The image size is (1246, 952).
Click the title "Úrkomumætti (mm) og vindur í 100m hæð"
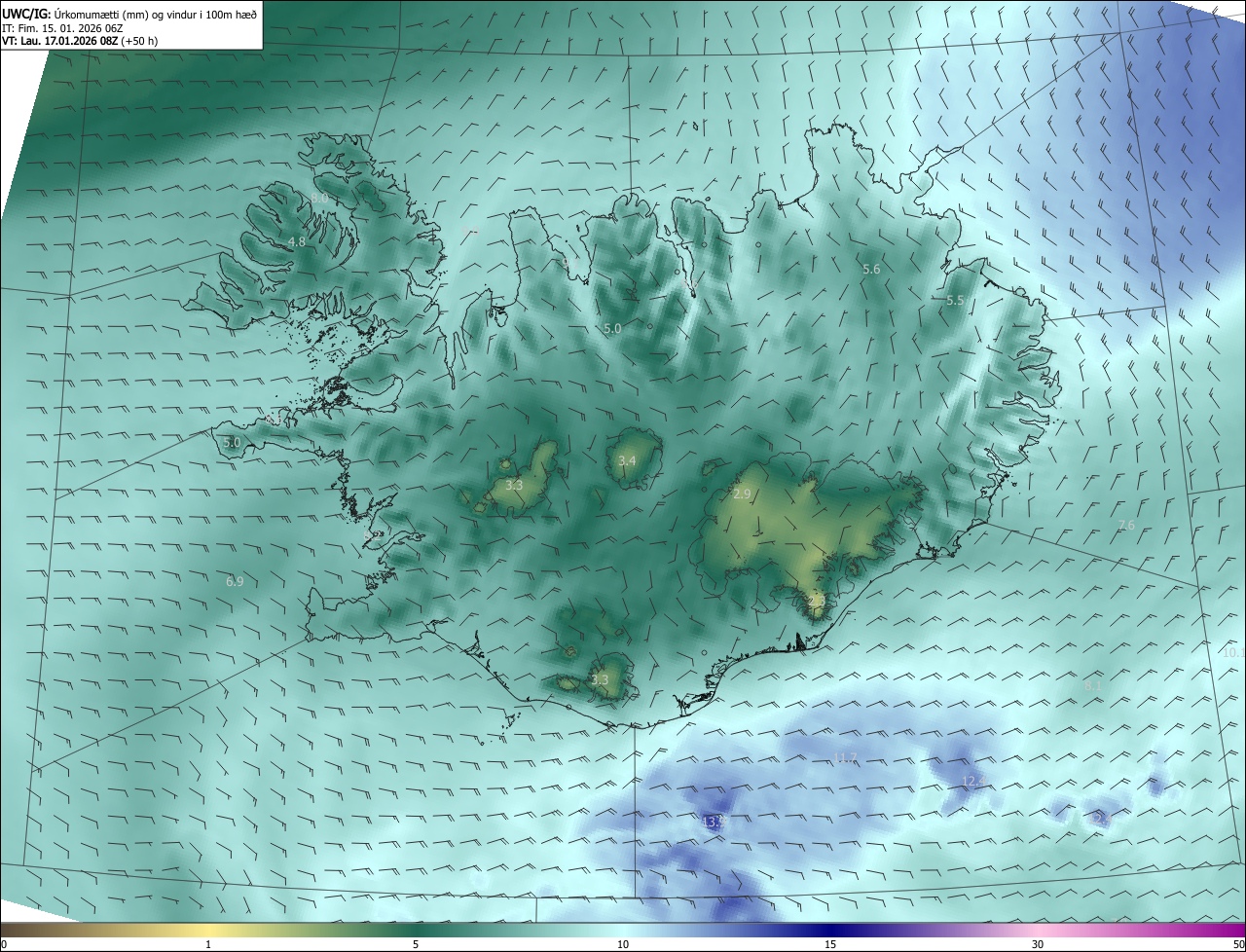(x=156, y=14)
